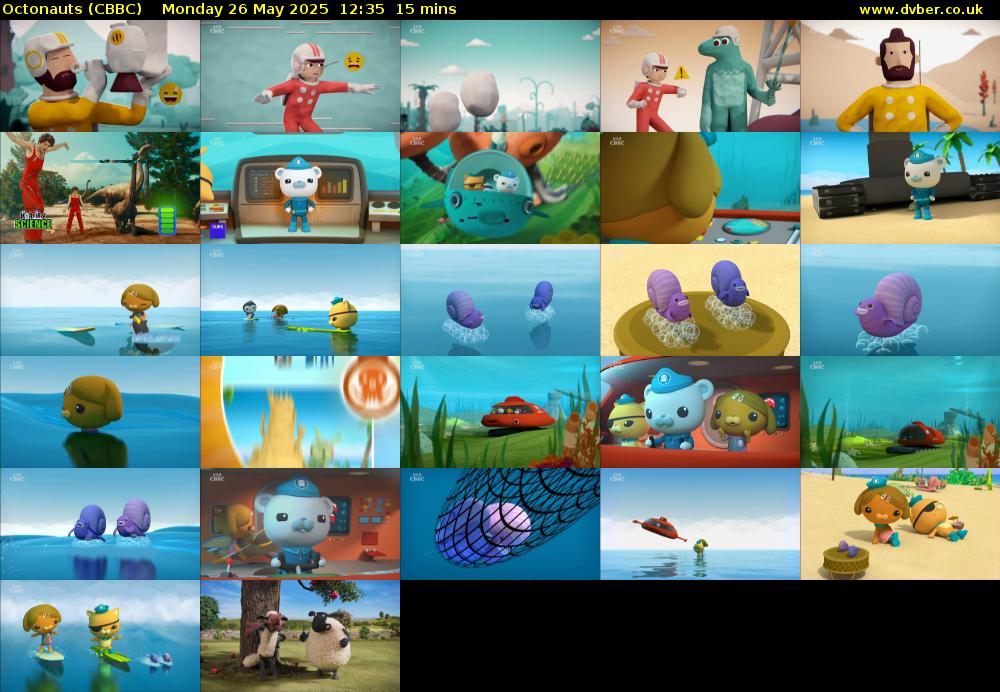
Task: Select thumbnail of brown head emerging from wave
Action: point(100,412)
